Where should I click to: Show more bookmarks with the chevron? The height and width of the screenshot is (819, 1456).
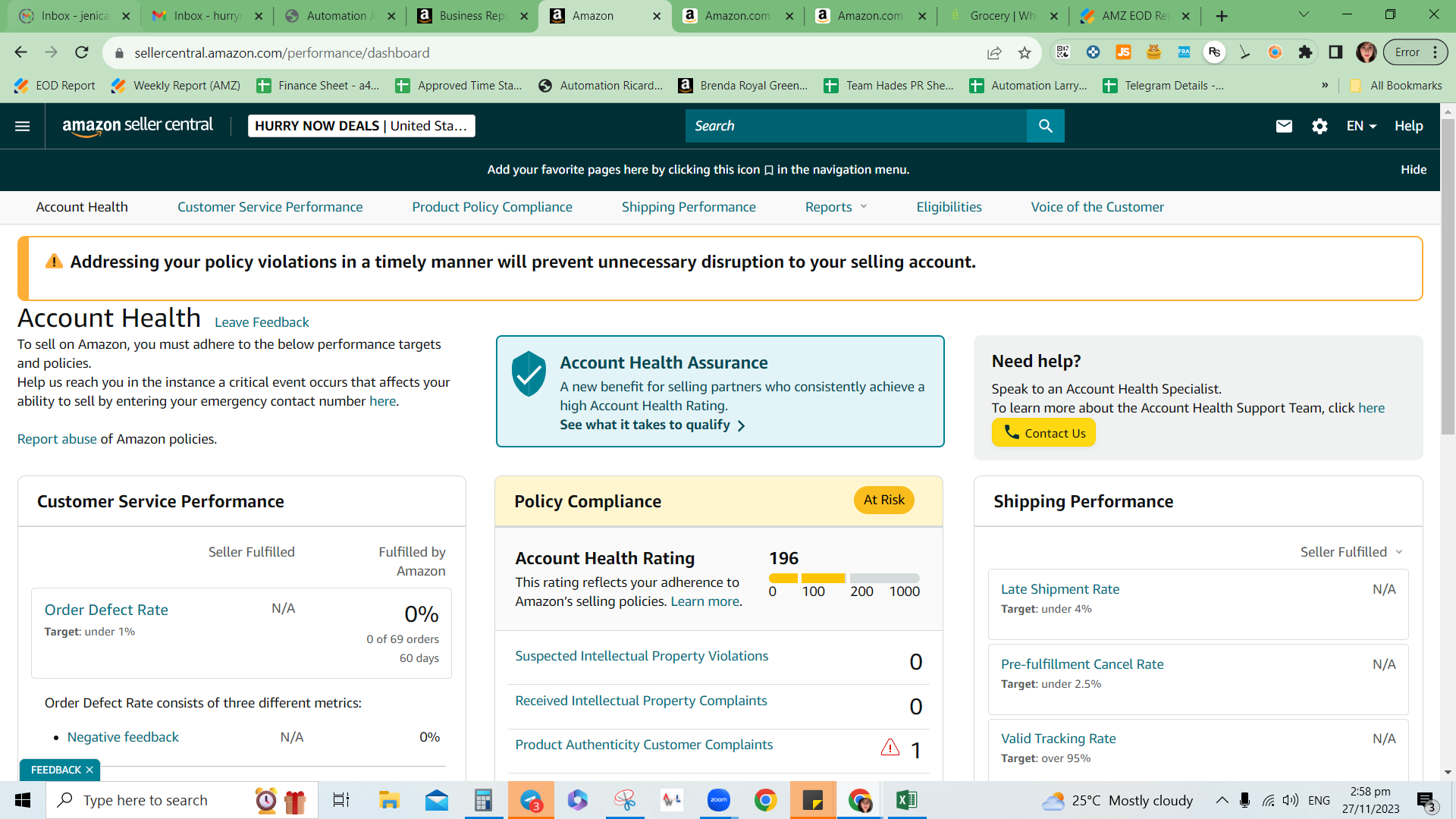click(x=1325, y=86)
